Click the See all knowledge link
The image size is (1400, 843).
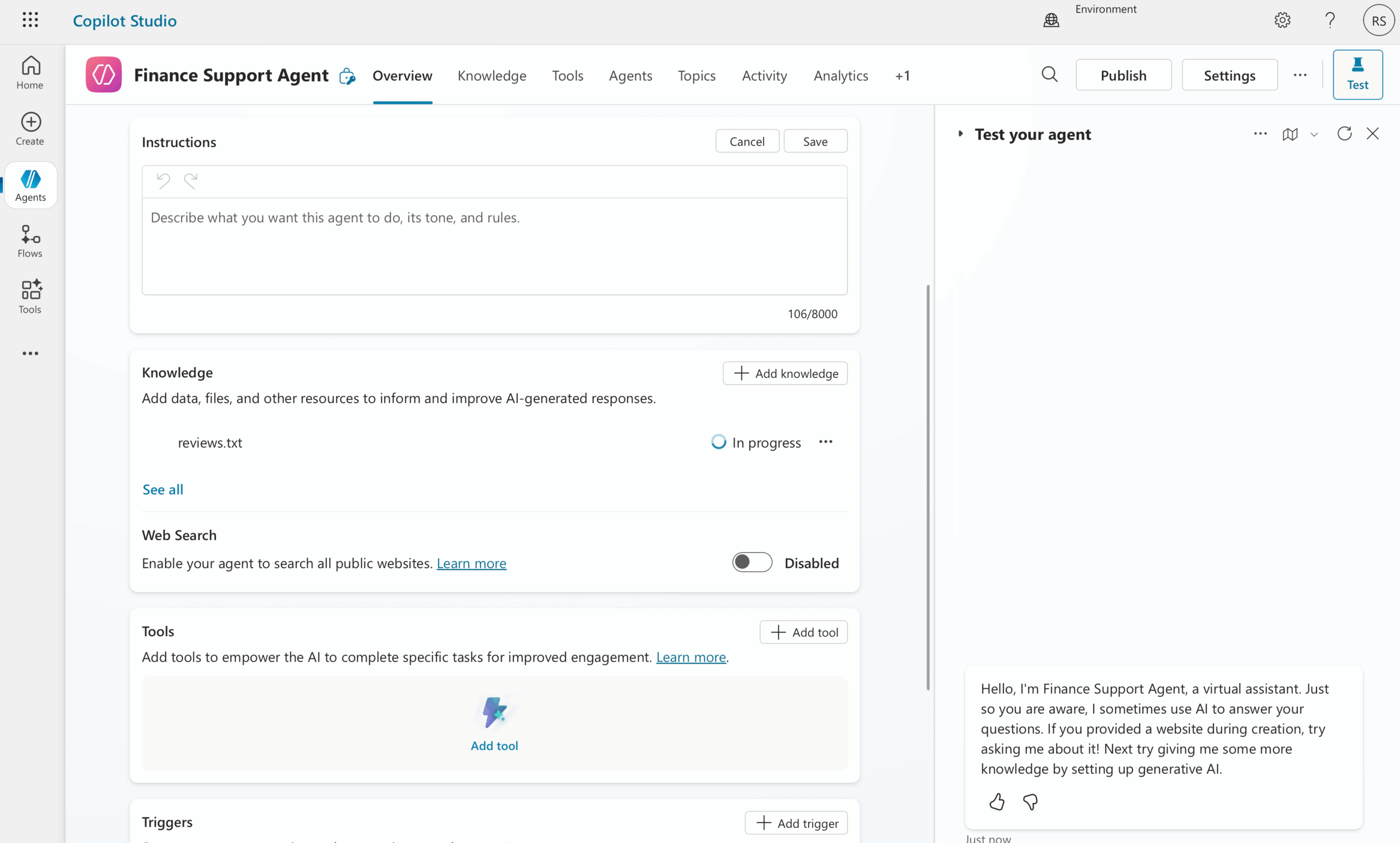162,489
